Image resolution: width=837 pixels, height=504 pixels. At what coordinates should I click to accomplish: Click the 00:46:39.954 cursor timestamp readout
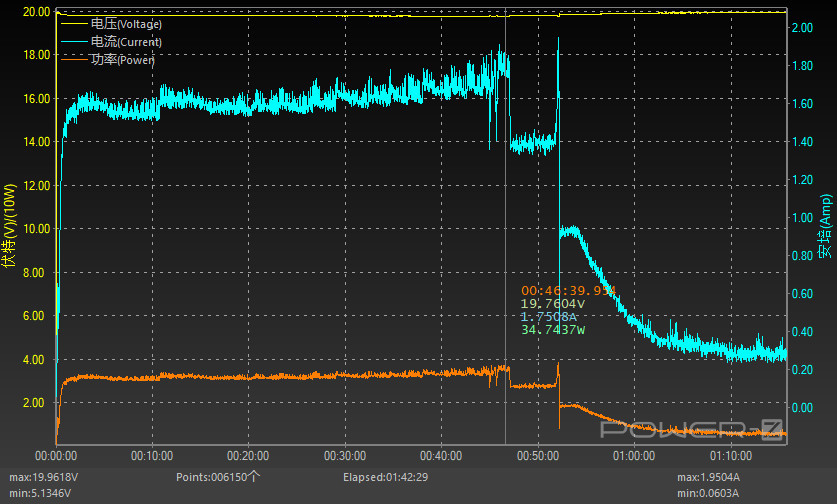(x=568, y=291)
